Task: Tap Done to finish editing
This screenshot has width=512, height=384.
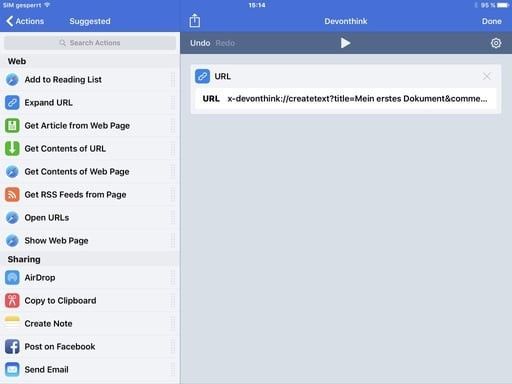Action: (x=491, y=21)
